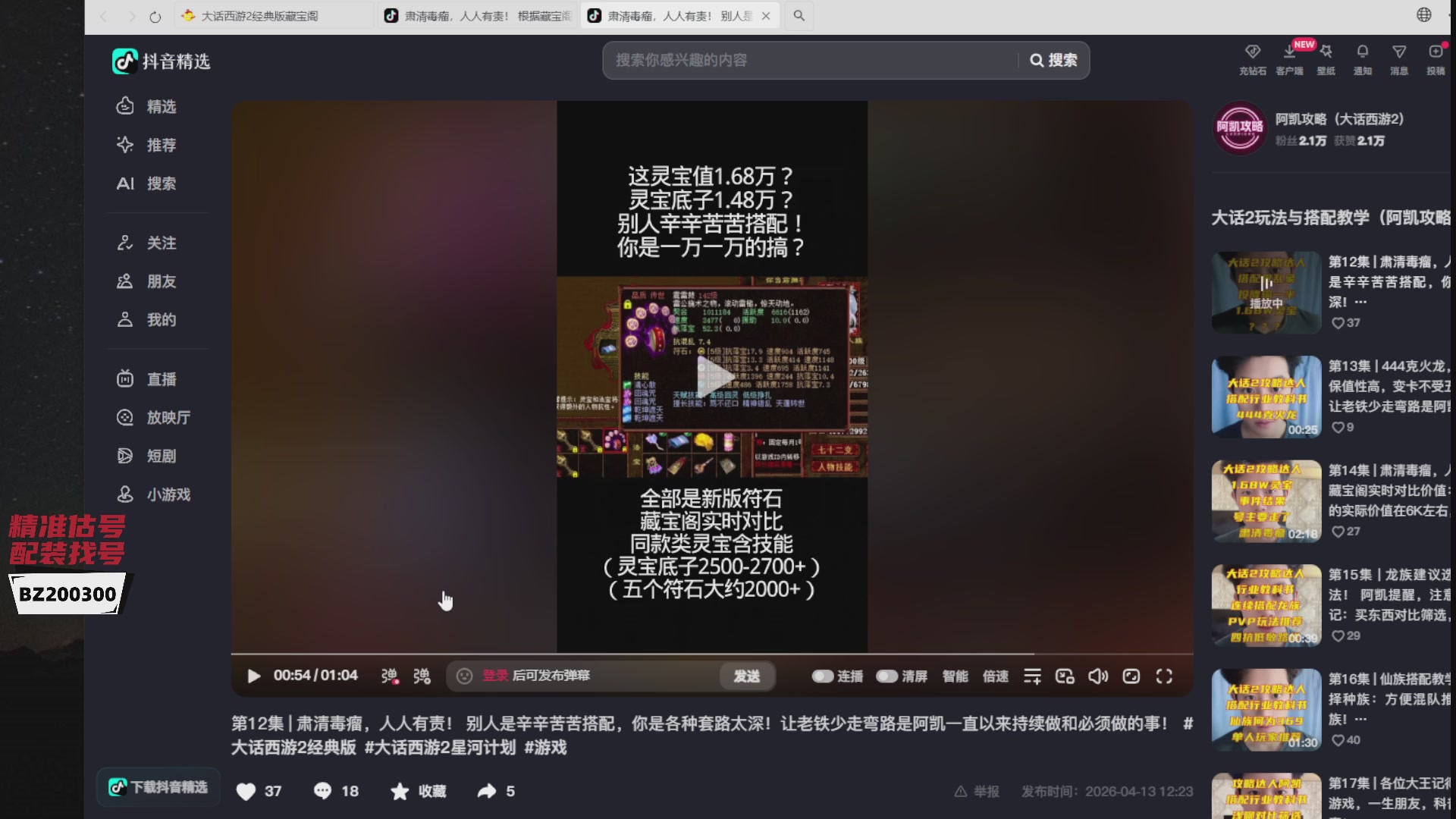Viewport: 1456px width, 819px height.
Task: Switch to second 肃清毒瘤 根据藏宝 tab
Action: (x=477, y=16)
